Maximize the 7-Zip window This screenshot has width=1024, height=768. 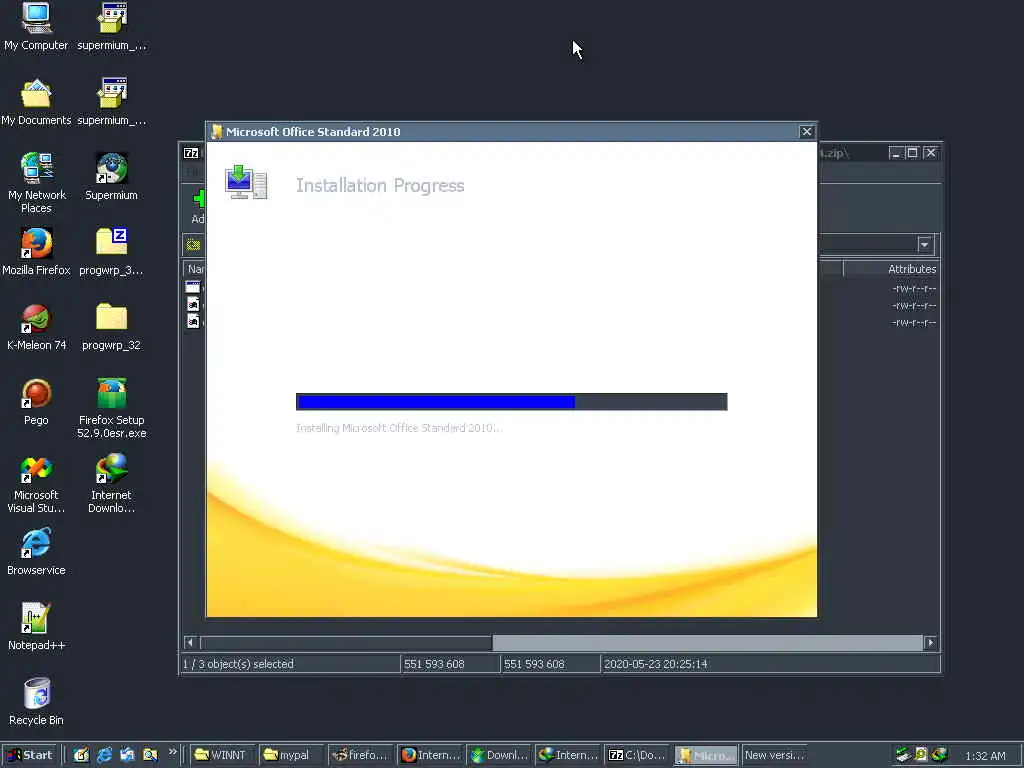click(x=912, y=153)
